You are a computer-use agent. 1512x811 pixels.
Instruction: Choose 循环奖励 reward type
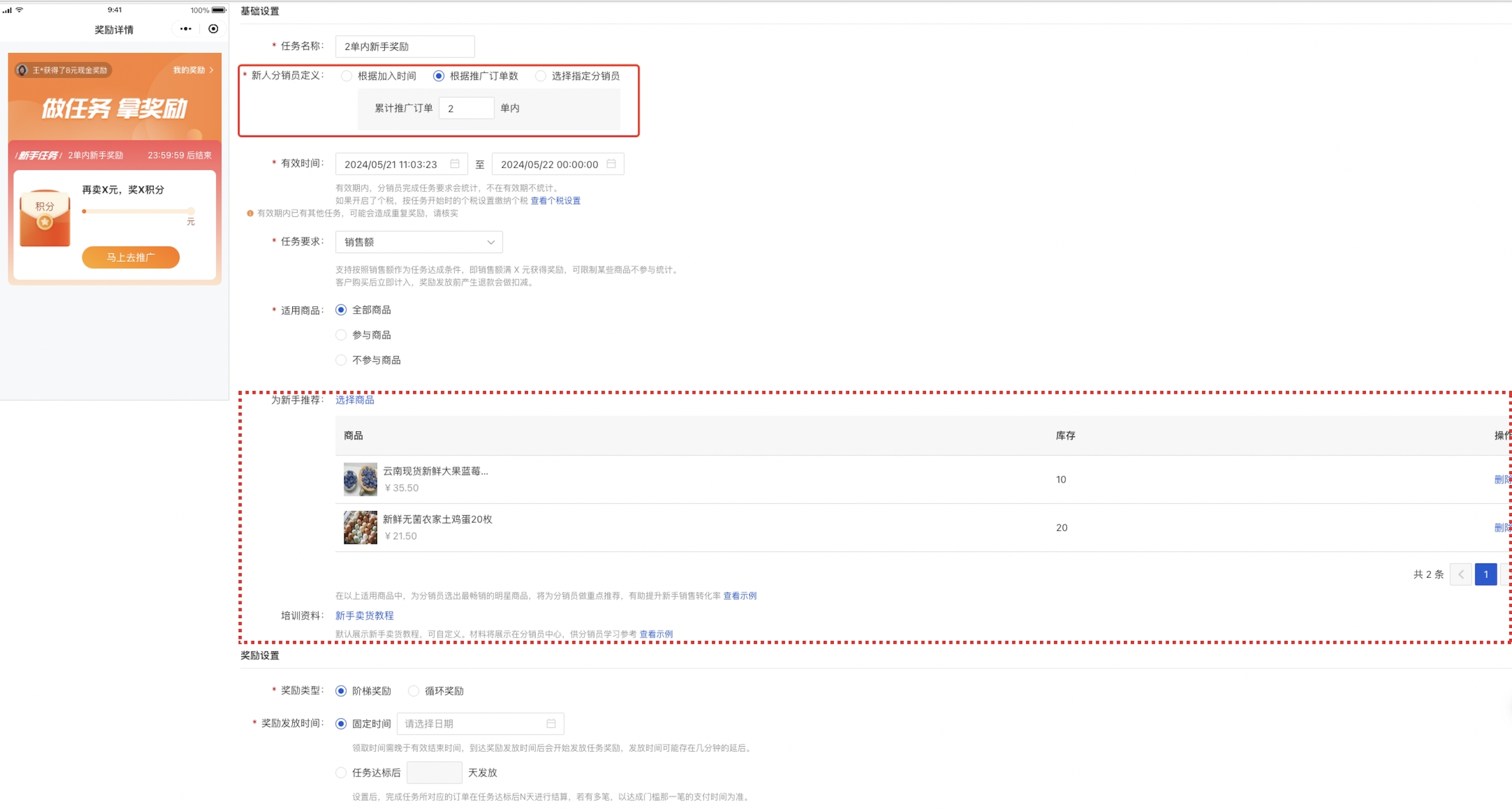coord(413,690)
